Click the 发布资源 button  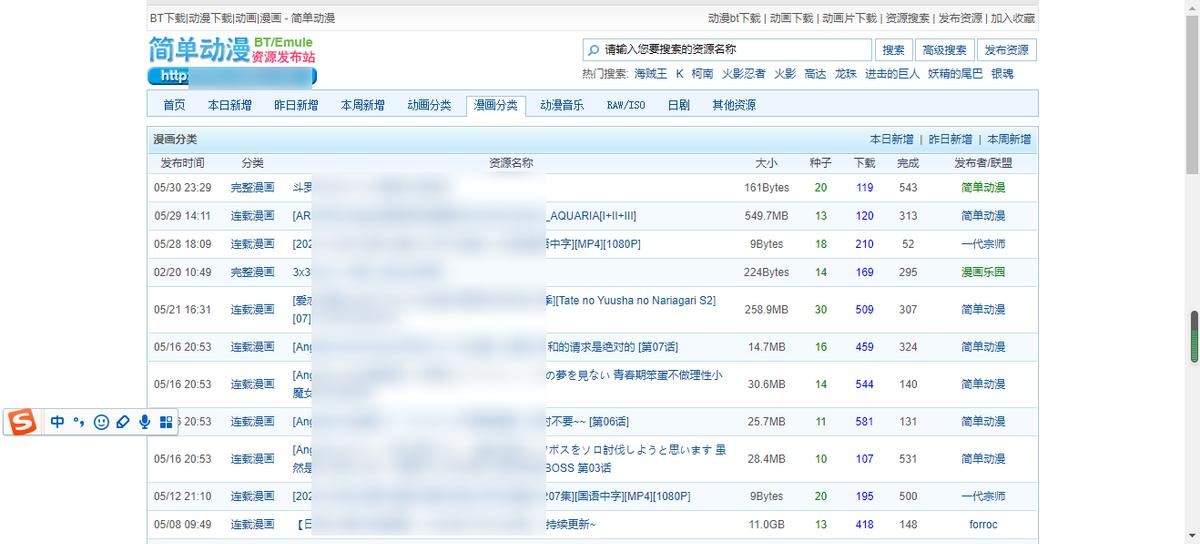[1006, 50]
